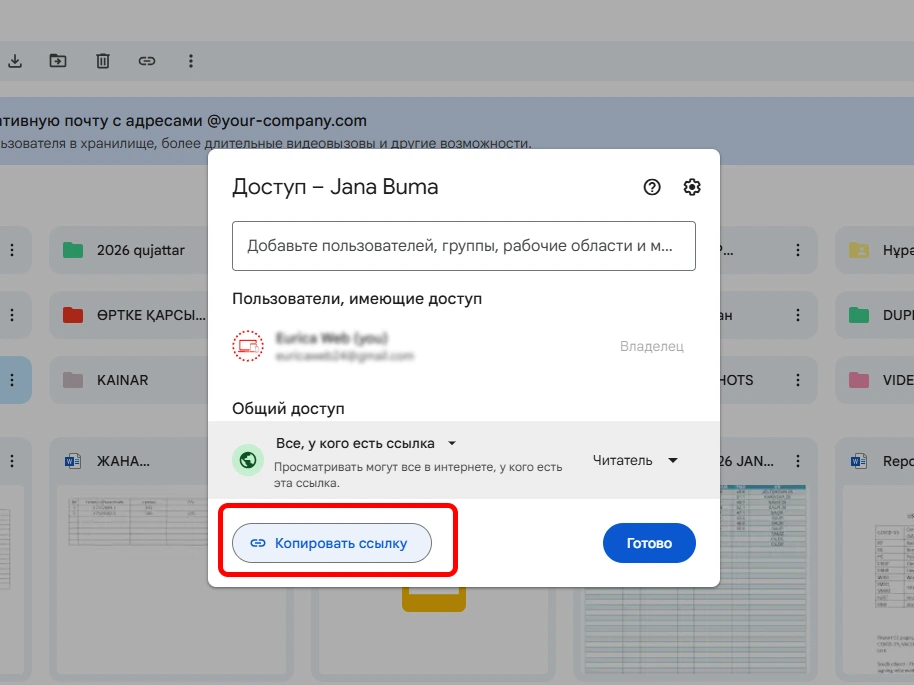Click the dialog title Доступ – Jana Buma
Image resolution: width=914 pixels, height=685 pixels.
(x=335, y=187)
